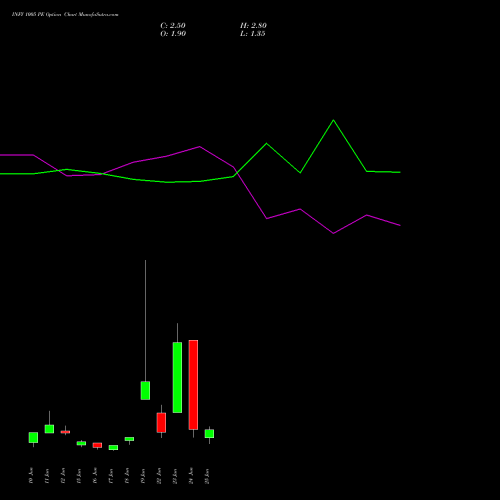The image size is (500, 500).
Task: Click the date label starting with 22
Action: pyautogui.click(x=159, y=476)
